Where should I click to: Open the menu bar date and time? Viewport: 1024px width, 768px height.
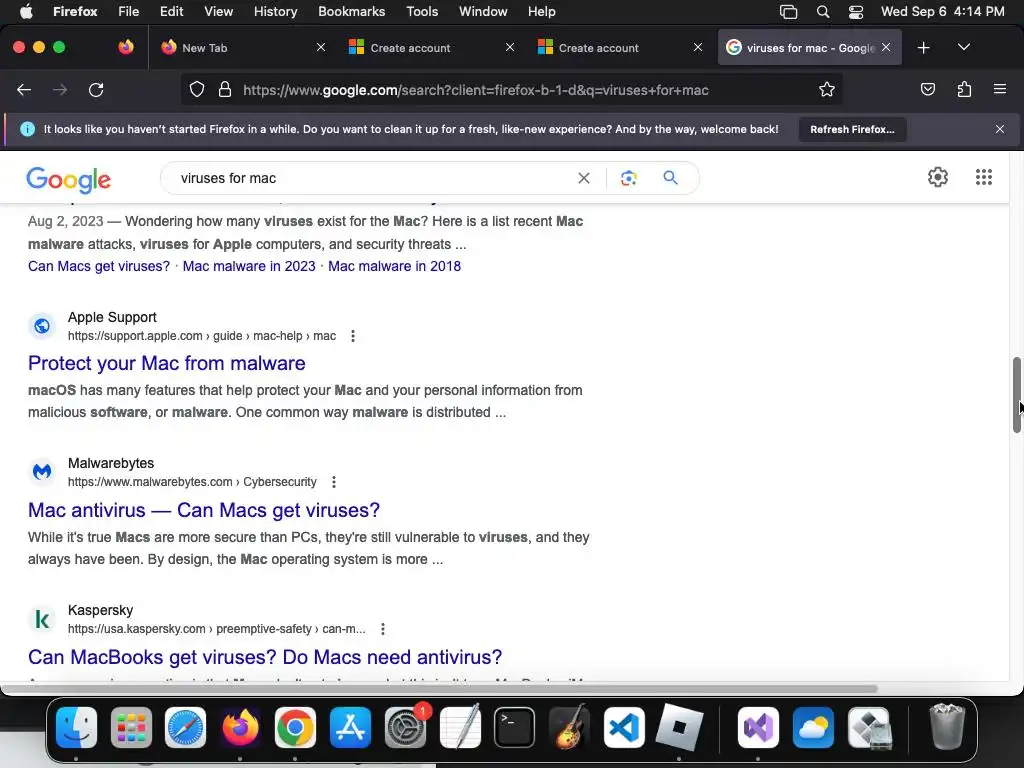tap(942, 11)
